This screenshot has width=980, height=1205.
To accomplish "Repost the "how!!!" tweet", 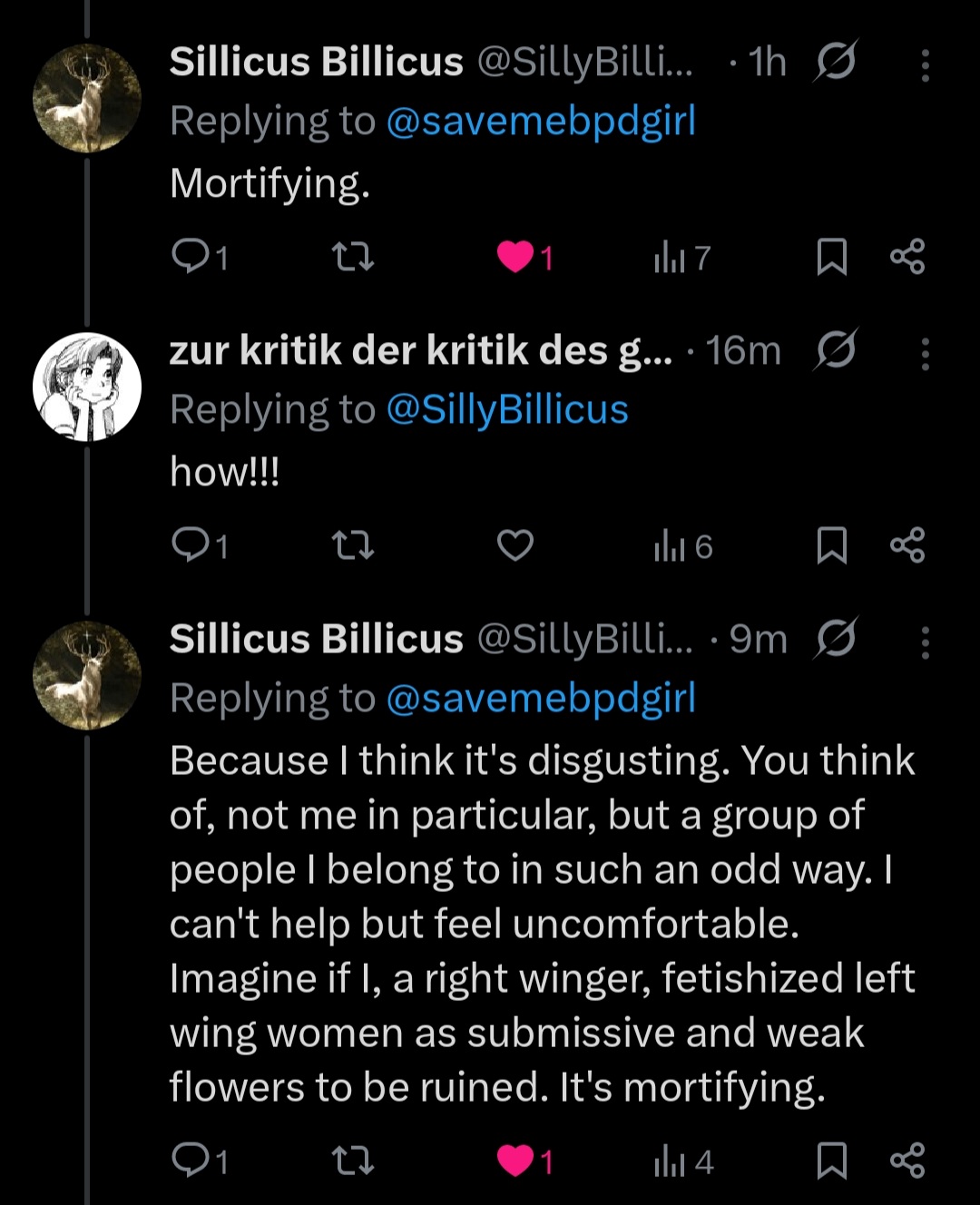I will pyautogui.click(x=353, y=545).
